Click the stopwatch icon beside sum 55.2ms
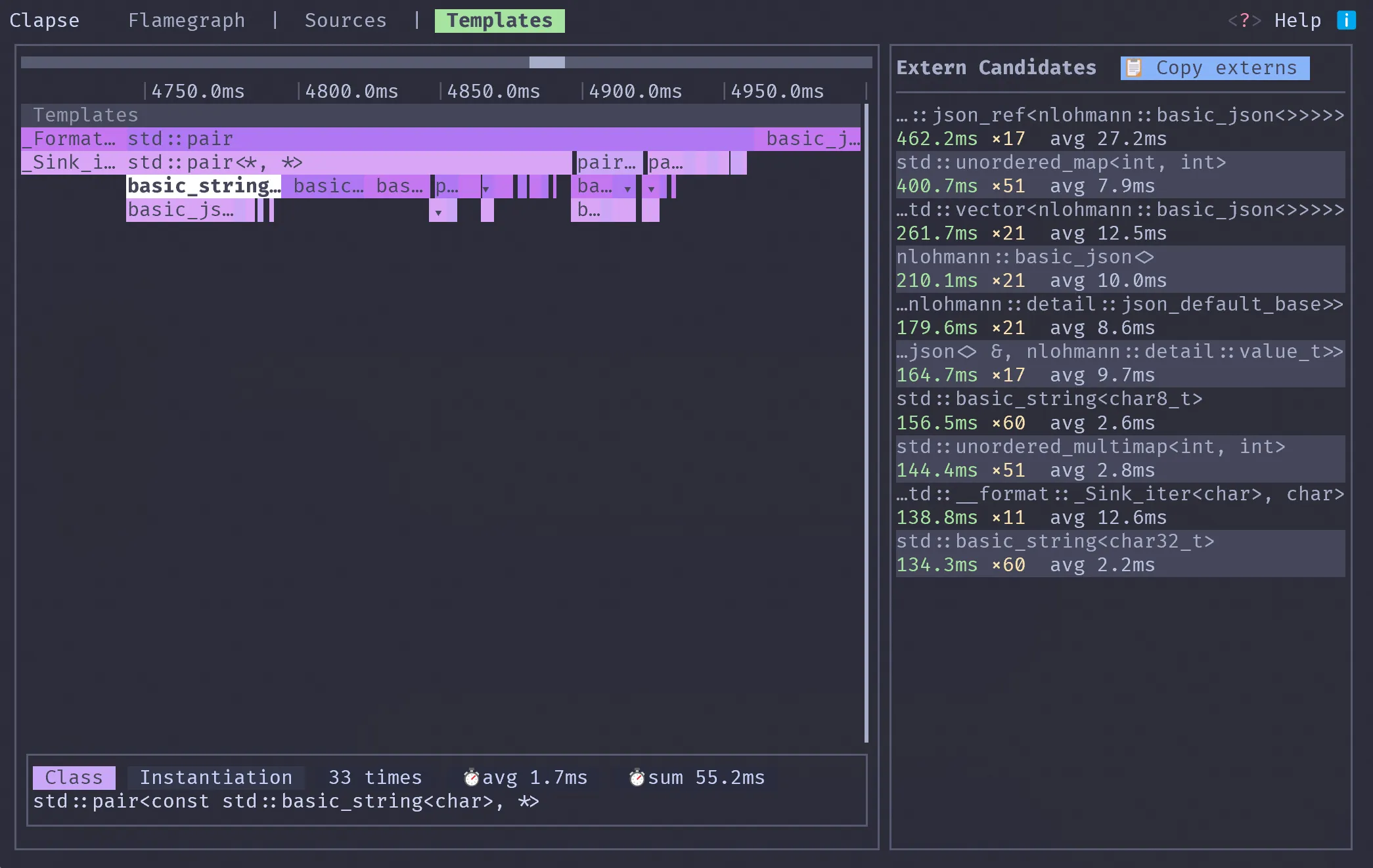This screenshot has width=1373, height=868. pyautogui.click(x=637, y=778)
